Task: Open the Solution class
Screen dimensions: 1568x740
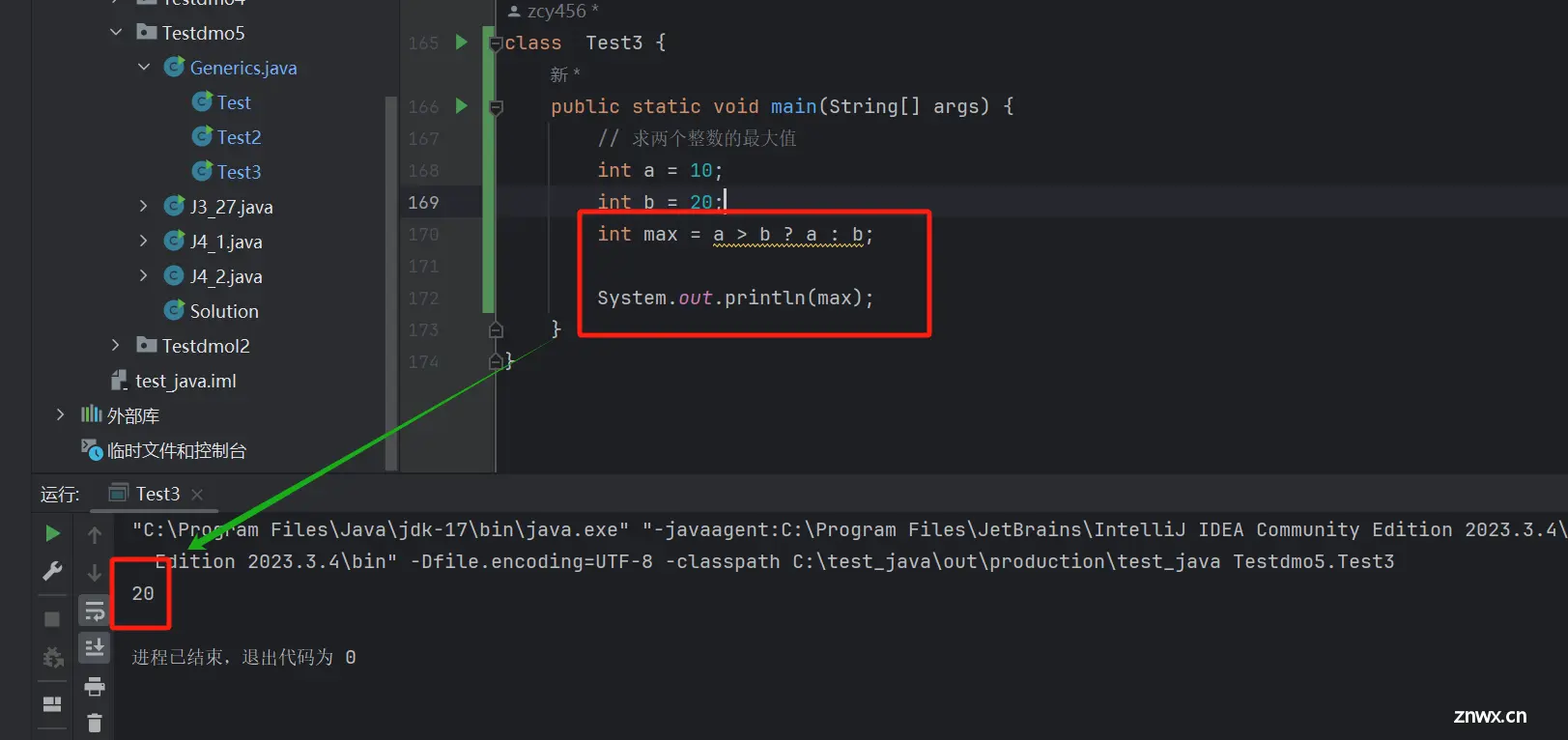Action: coord(224,311)
